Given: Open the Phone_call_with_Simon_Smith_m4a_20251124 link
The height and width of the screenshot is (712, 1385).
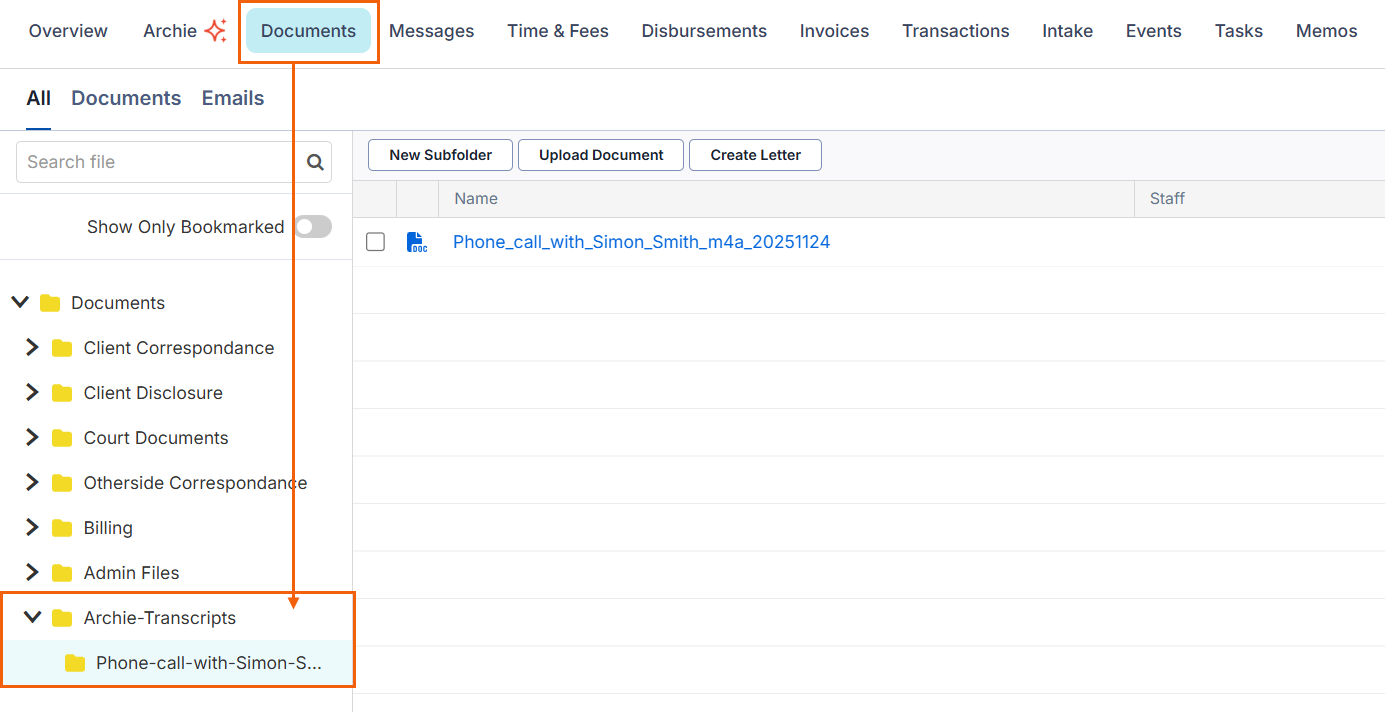Looking at the screenshot, I should pyautogui.click(x=641, y=242).
